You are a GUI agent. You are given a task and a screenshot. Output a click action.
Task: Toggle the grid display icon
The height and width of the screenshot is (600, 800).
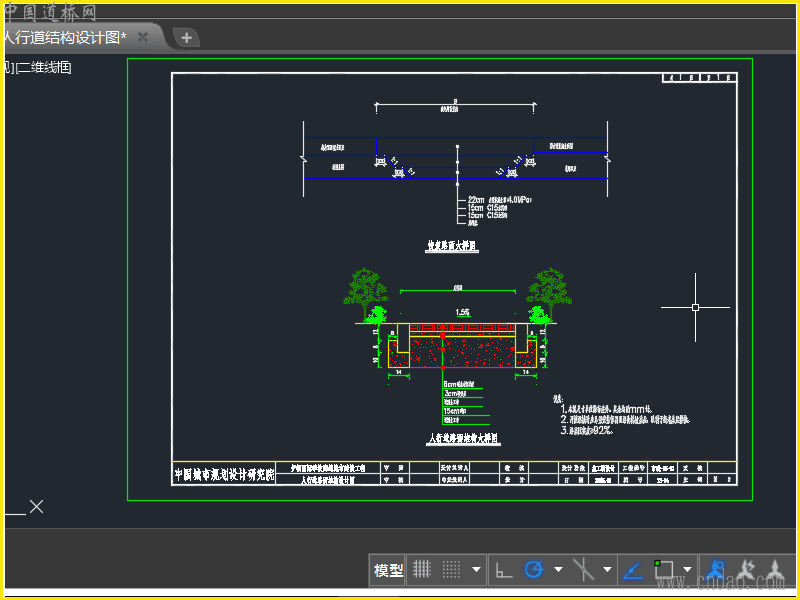423,570
